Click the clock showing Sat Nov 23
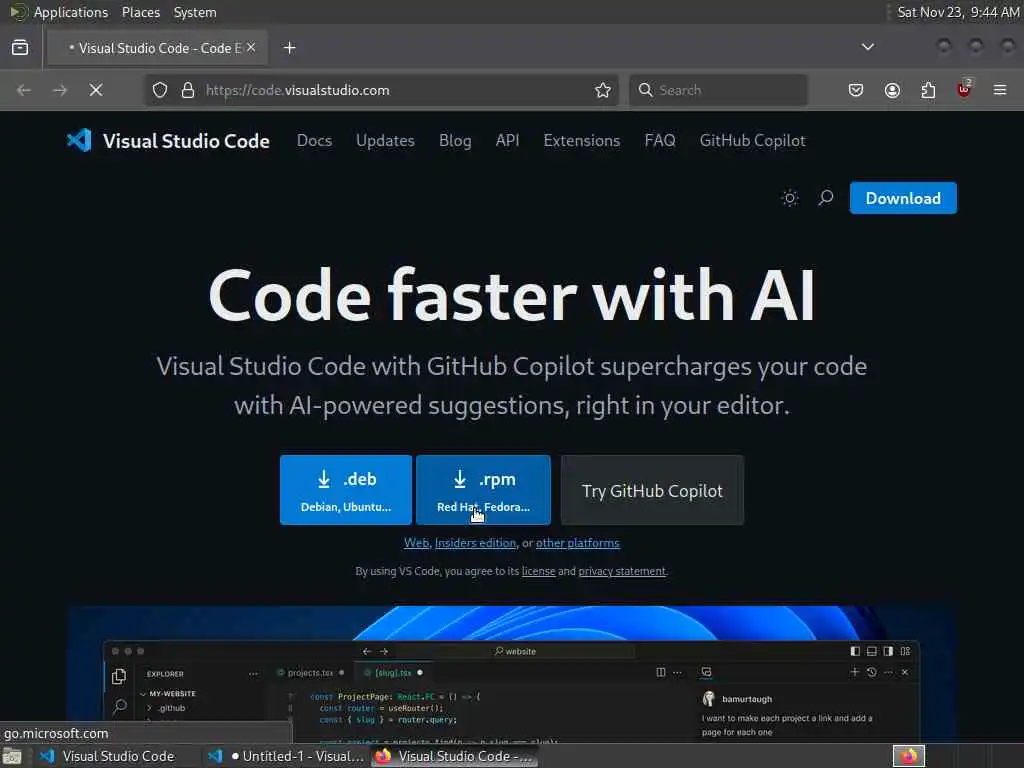 pos(958,12)
